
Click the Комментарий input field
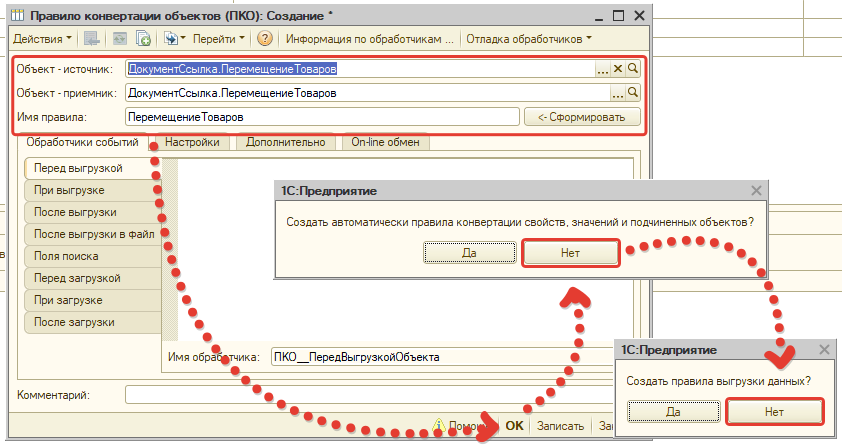click(371, 395)
